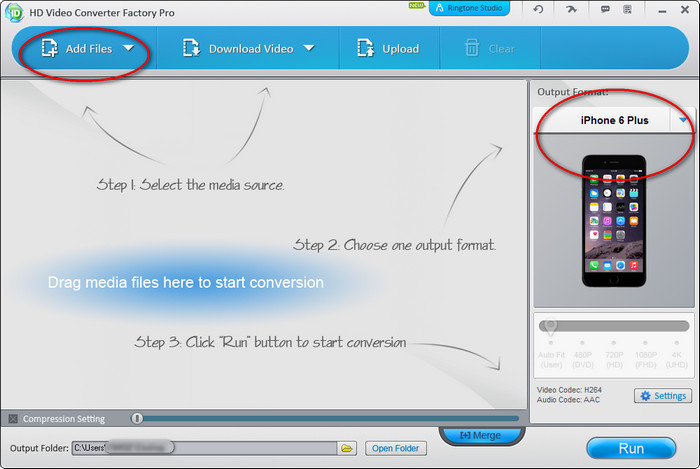
Task: Click Run to start conversion
Action: tap(631, 448)
